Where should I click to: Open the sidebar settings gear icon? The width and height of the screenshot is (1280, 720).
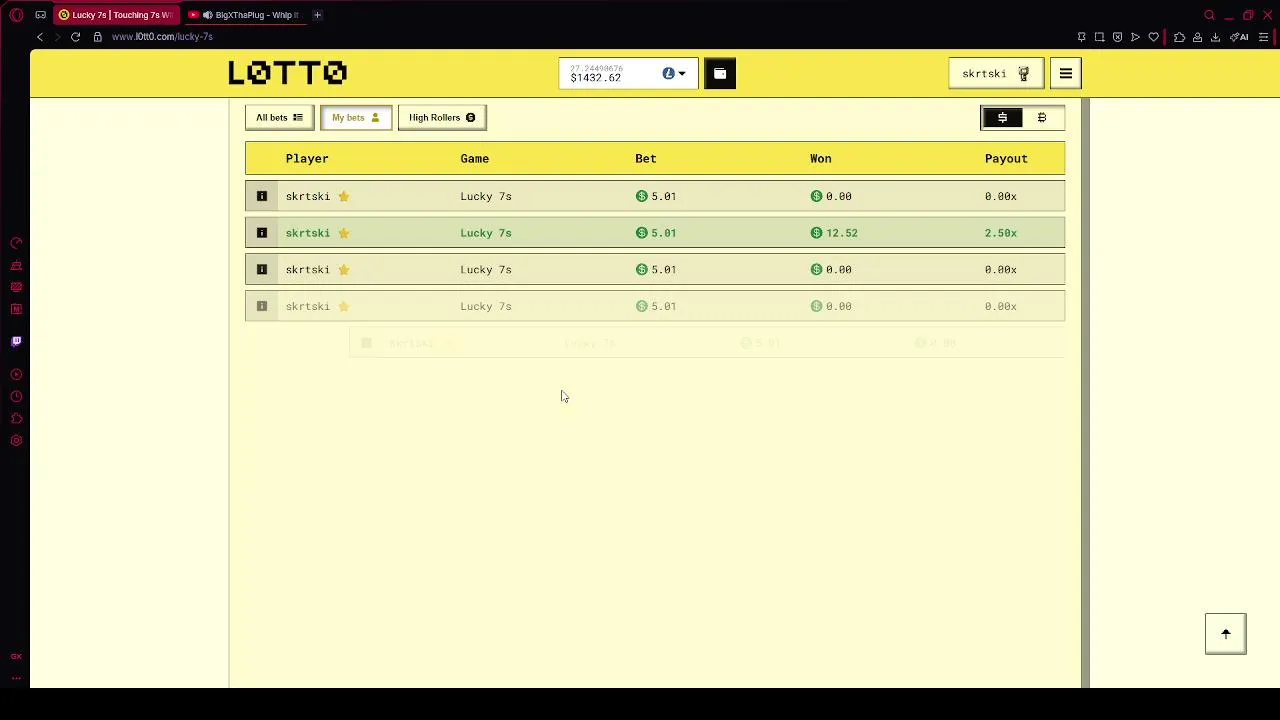[x=16, y=440]
